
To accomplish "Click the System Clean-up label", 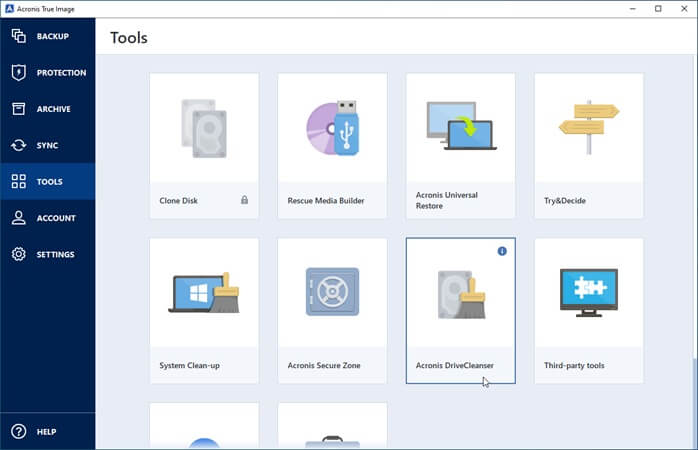I will pos(190,365).
